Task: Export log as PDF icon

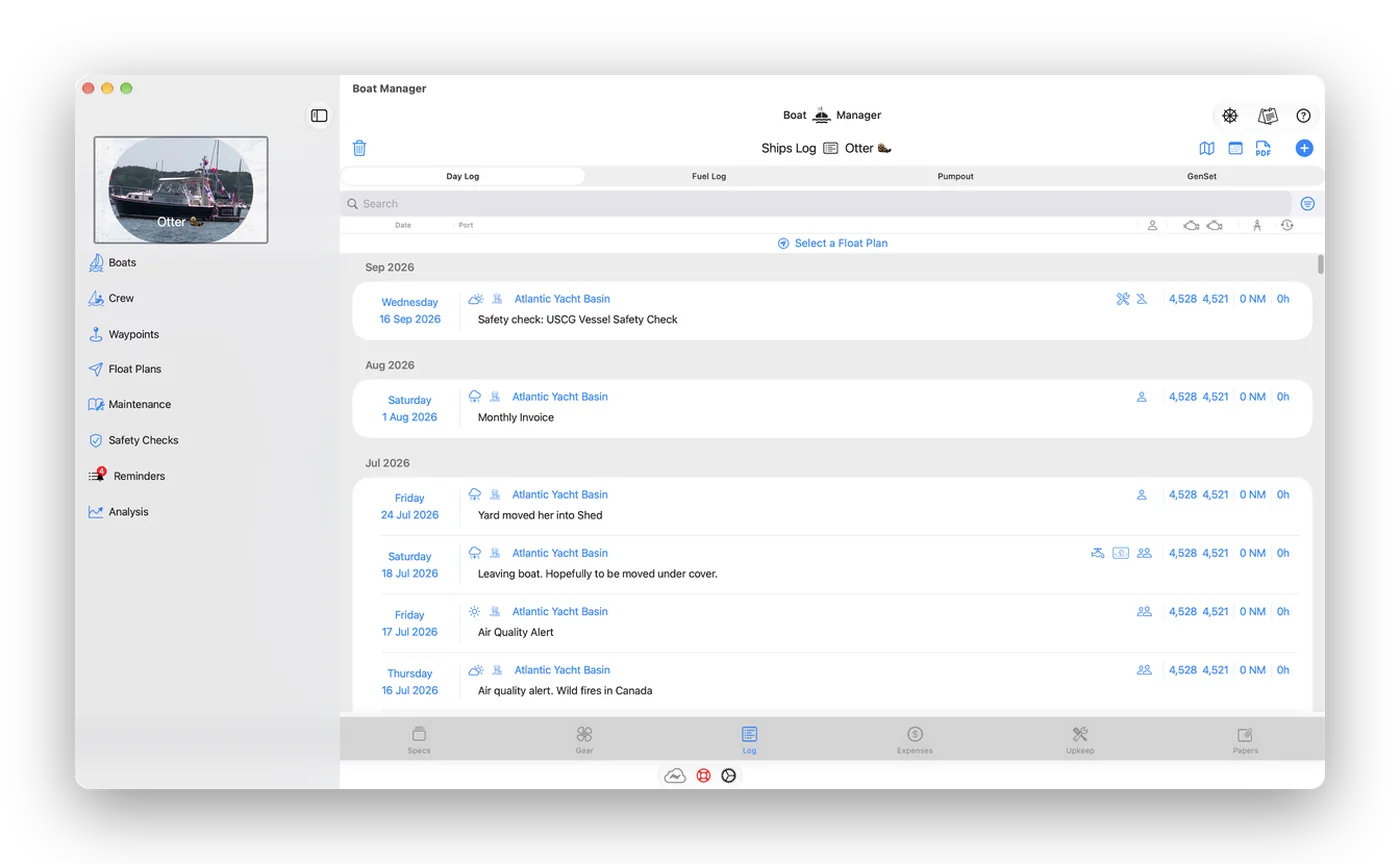Action: [x=1263, y=148]
